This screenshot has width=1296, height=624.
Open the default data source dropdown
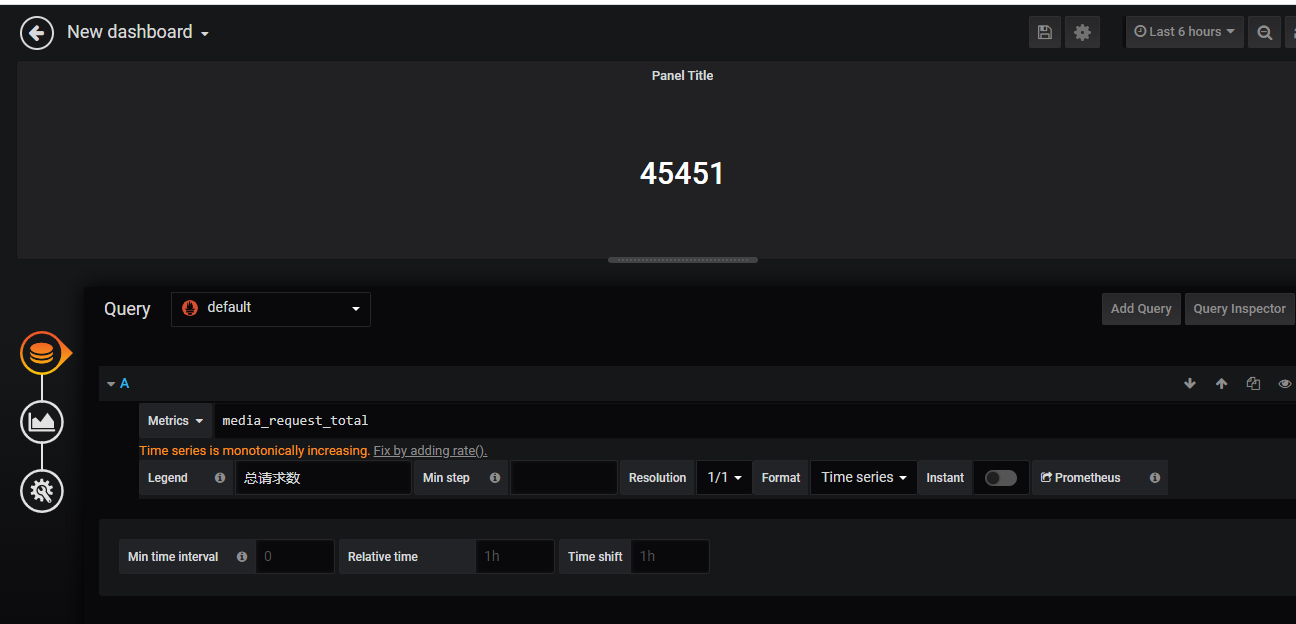coord(271,309)
